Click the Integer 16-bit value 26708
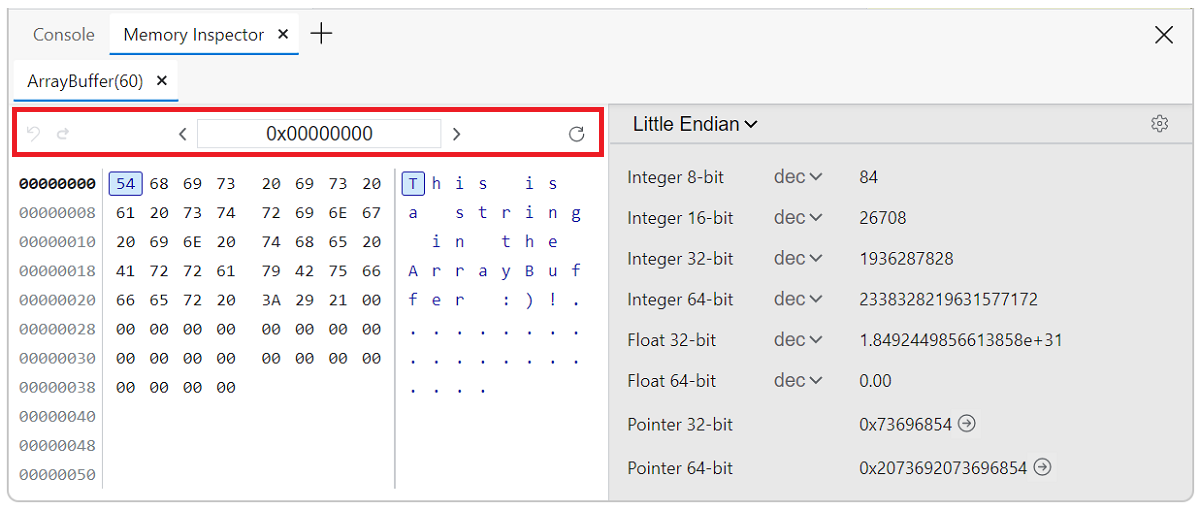The image size is (1200, 510). (883, 217)
